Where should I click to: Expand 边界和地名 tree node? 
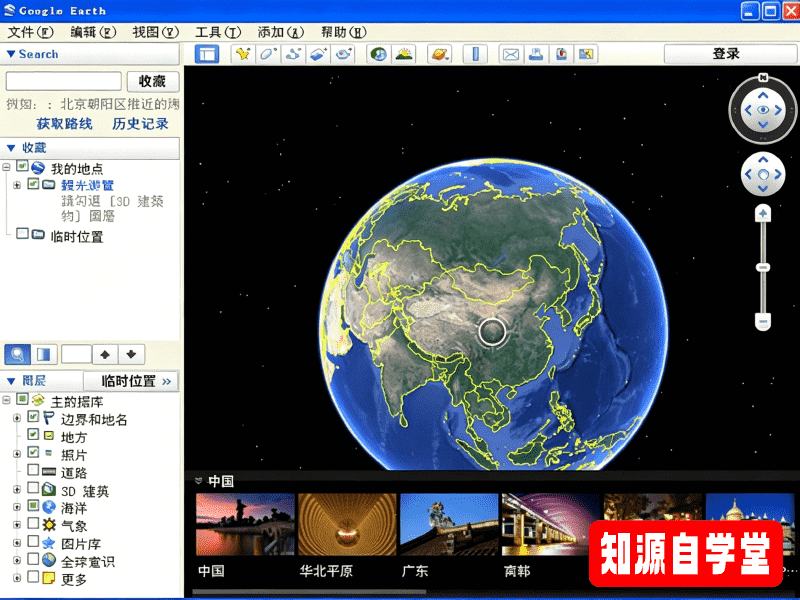17,418
